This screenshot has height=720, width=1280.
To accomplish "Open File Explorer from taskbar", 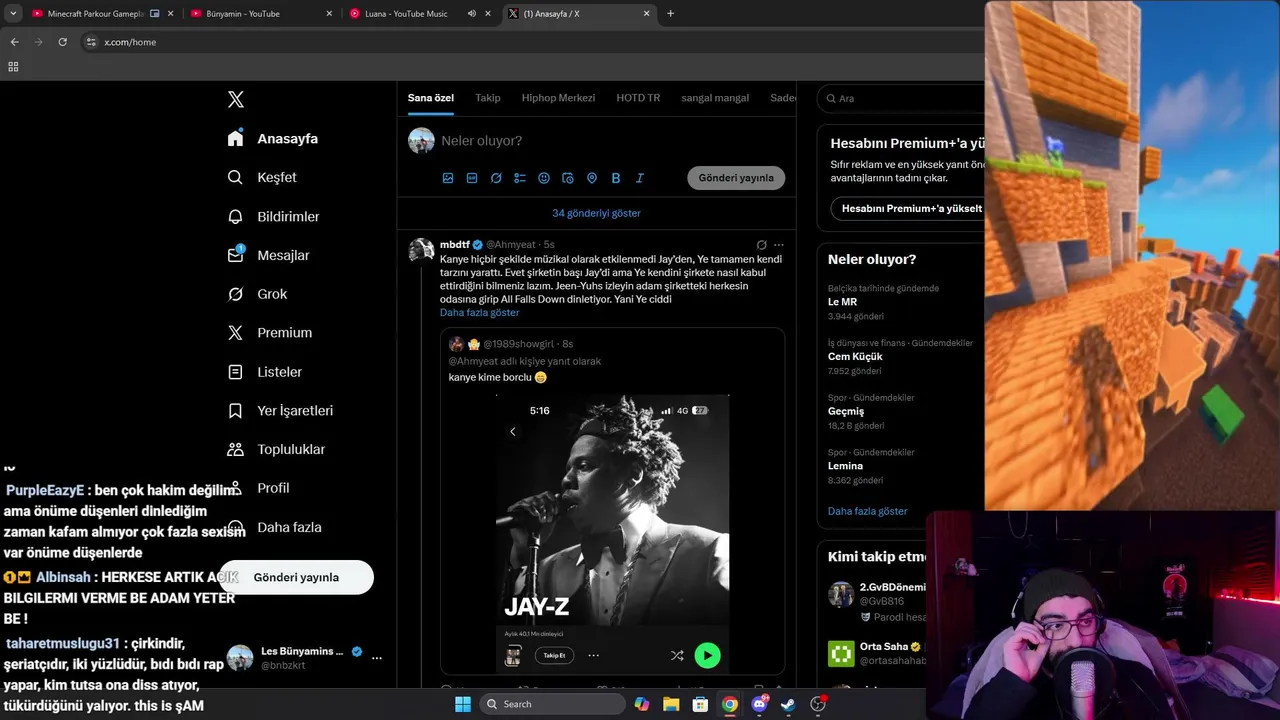I will 671,704.
